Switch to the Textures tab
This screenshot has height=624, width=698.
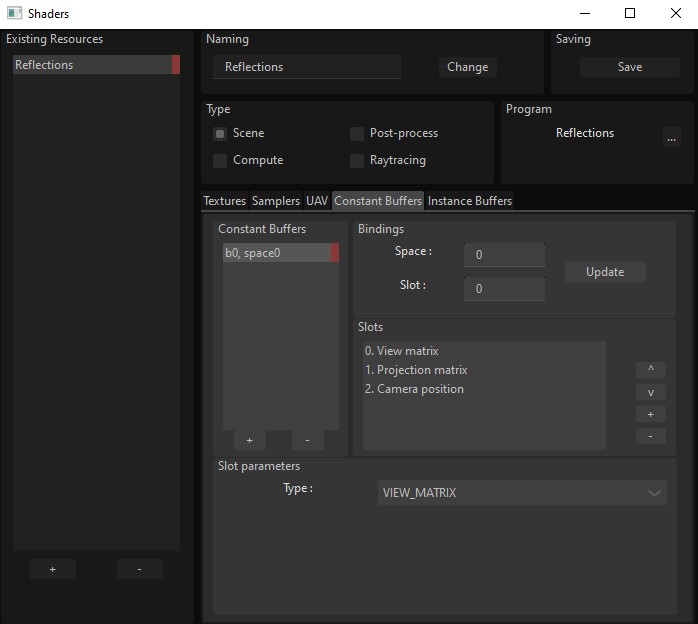click(224, 201)
